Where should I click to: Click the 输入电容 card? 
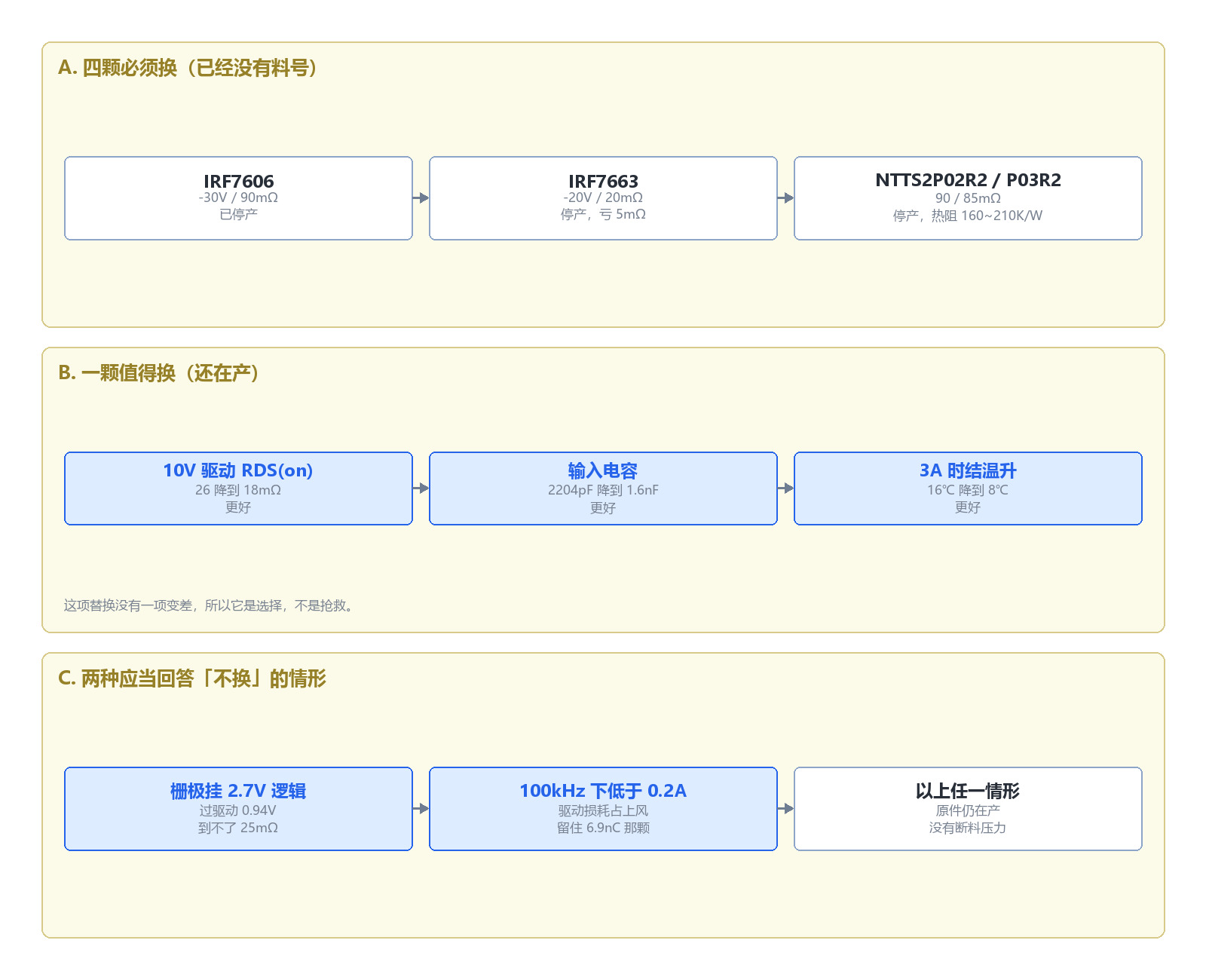tap(603, 488)
